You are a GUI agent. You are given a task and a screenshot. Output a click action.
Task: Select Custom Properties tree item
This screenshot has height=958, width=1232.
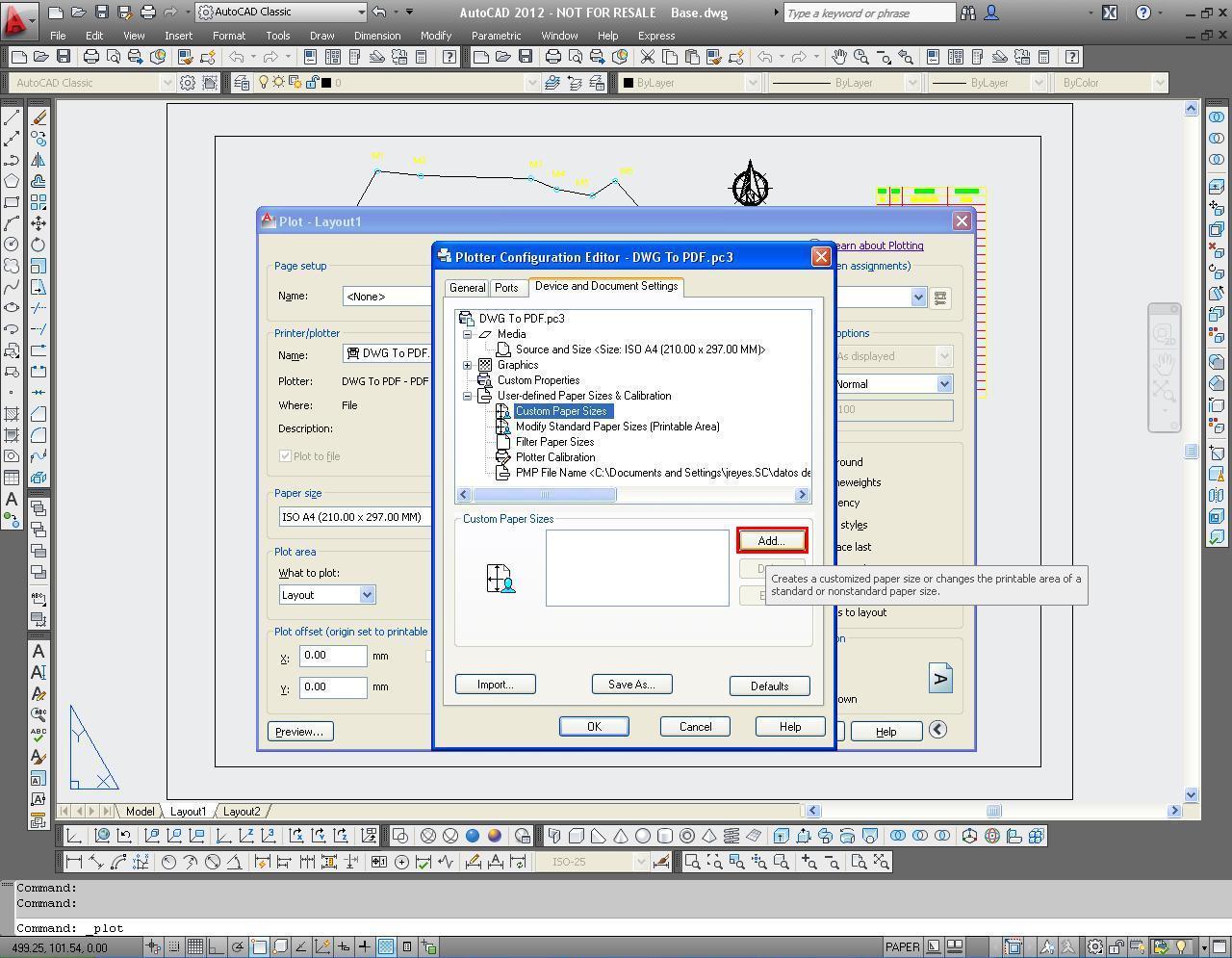point(538,380)
